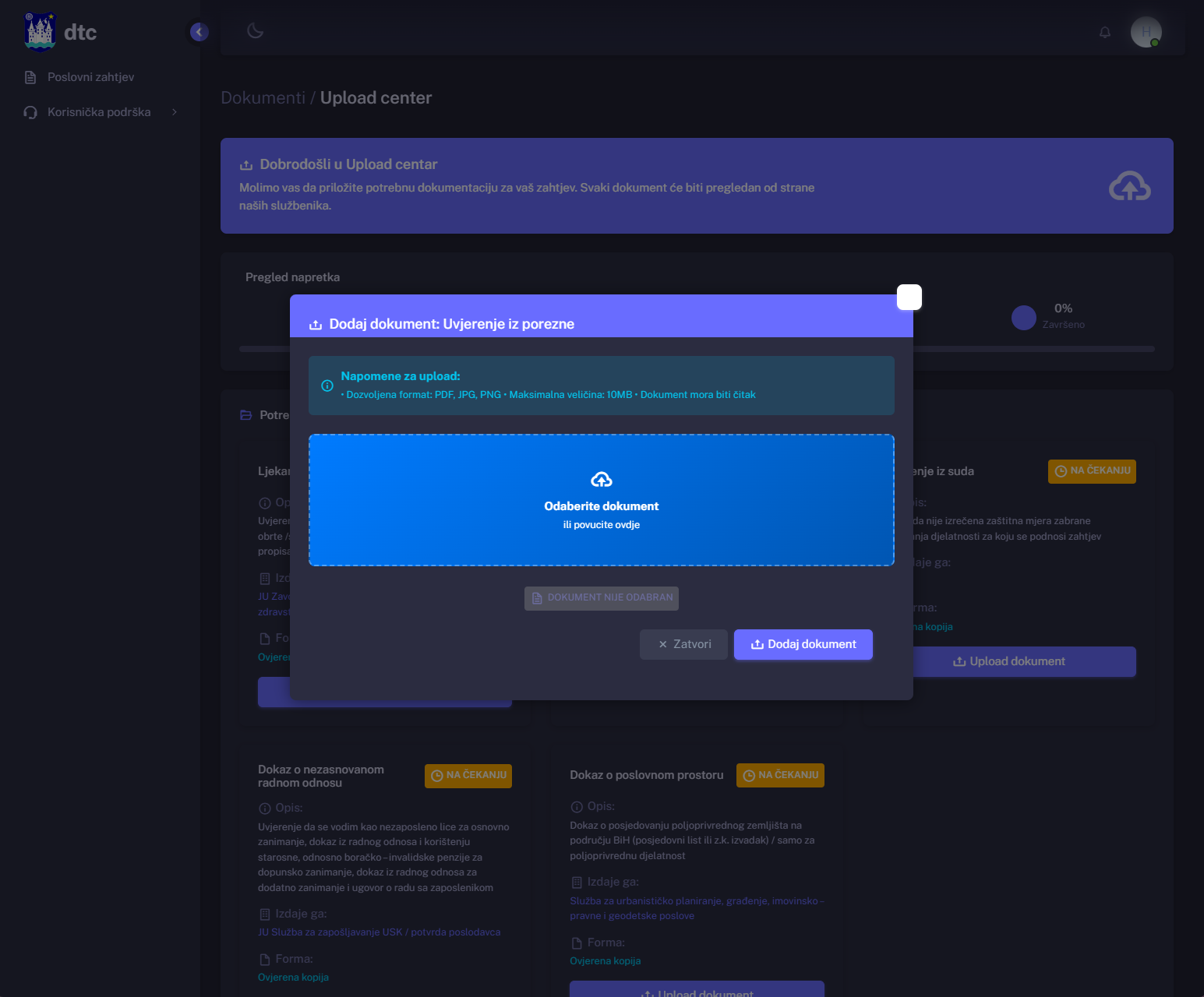Click the Dokumenti breadcrumb link

pos(263,98)
